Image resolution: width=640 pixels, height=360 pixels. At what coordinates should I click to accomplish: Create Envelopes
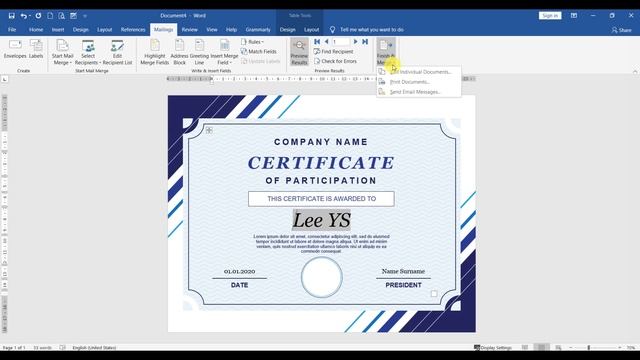point(15,49)
